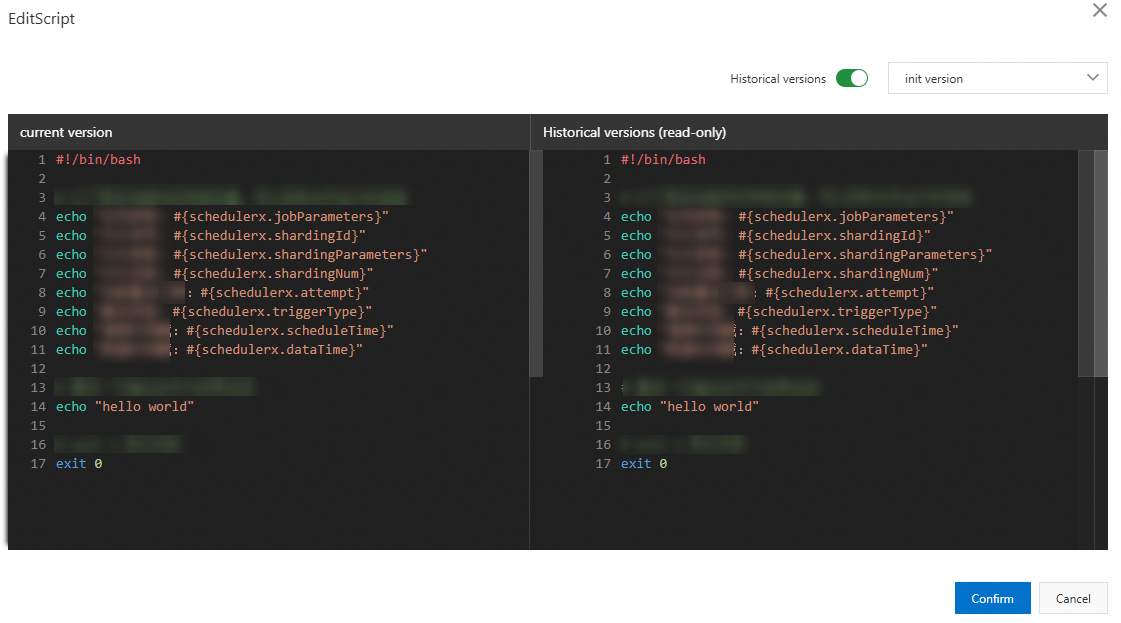Screen dimensions: 1121x623
Task: Click the exit 0 line in current version
Action: (x=79, y=463)
